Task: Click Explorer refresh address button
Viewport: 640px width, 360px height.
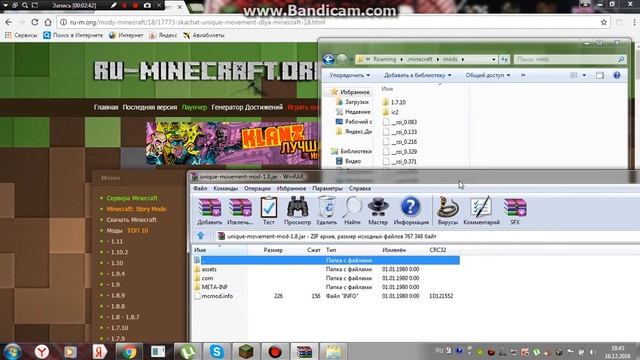Action: (504, 59)
